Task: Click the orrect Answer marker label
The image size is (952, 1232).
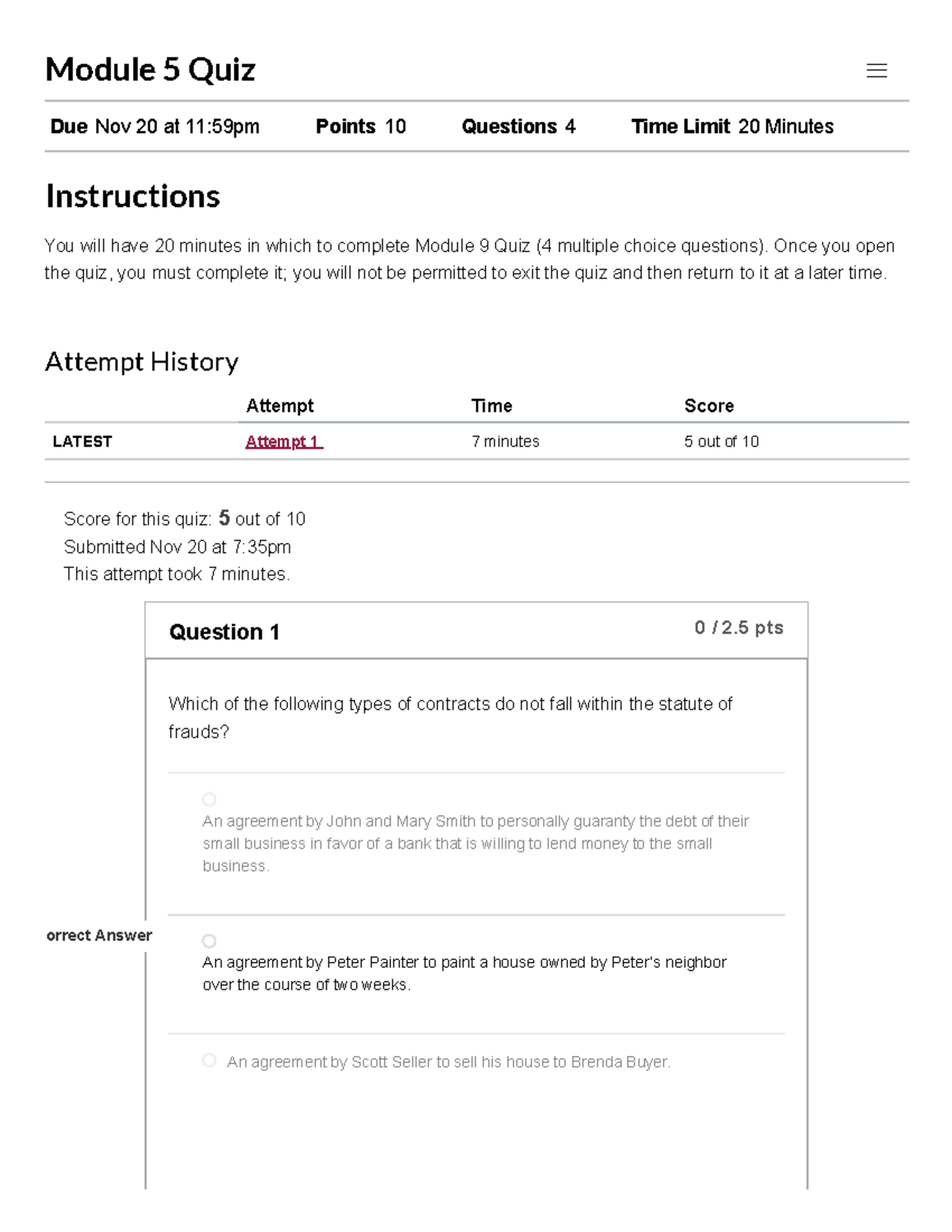Action: 98,935
